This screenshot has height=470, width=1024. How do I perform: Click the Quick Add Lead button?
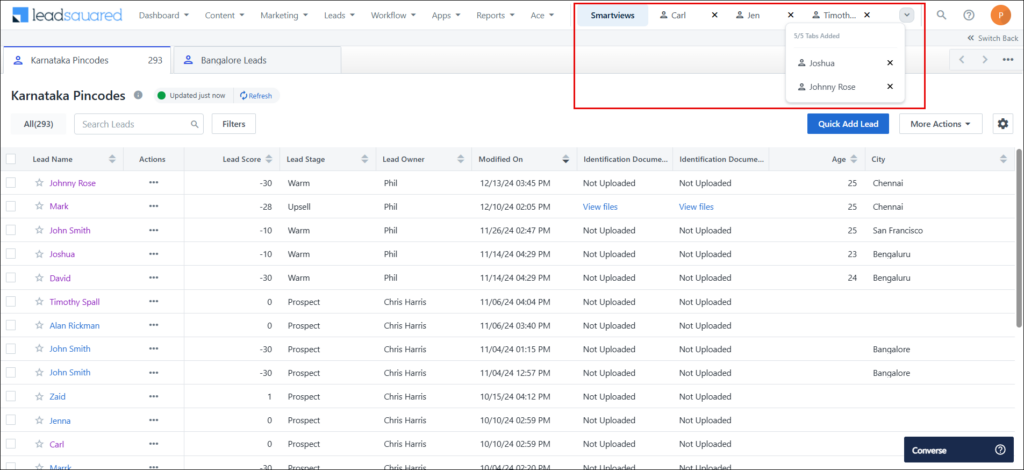pos(847,124)
